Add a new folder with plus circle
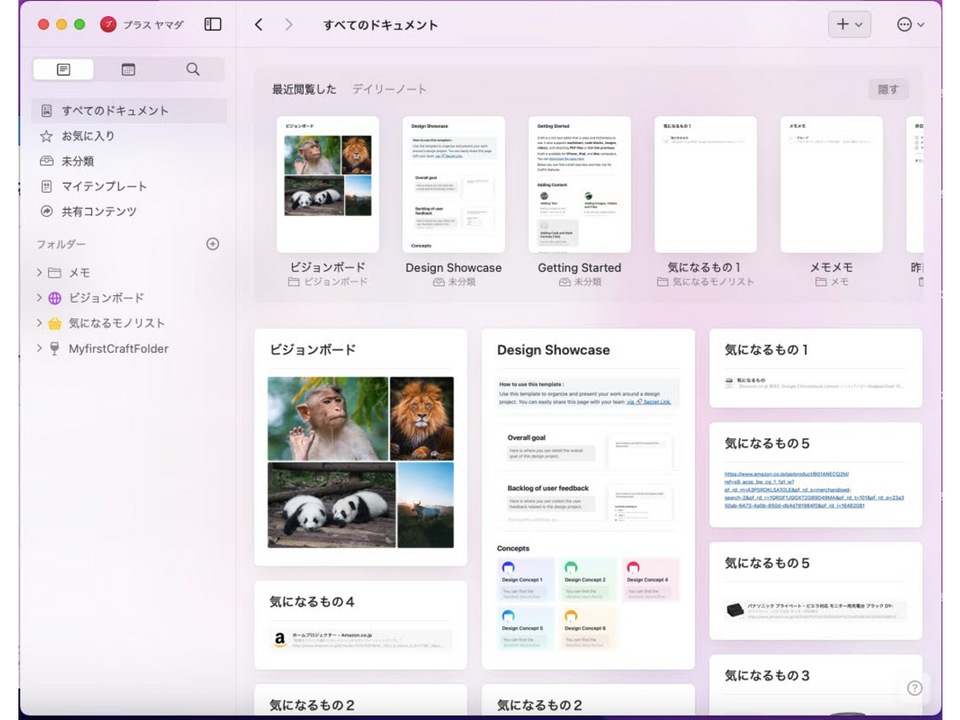 coord(212,244)
